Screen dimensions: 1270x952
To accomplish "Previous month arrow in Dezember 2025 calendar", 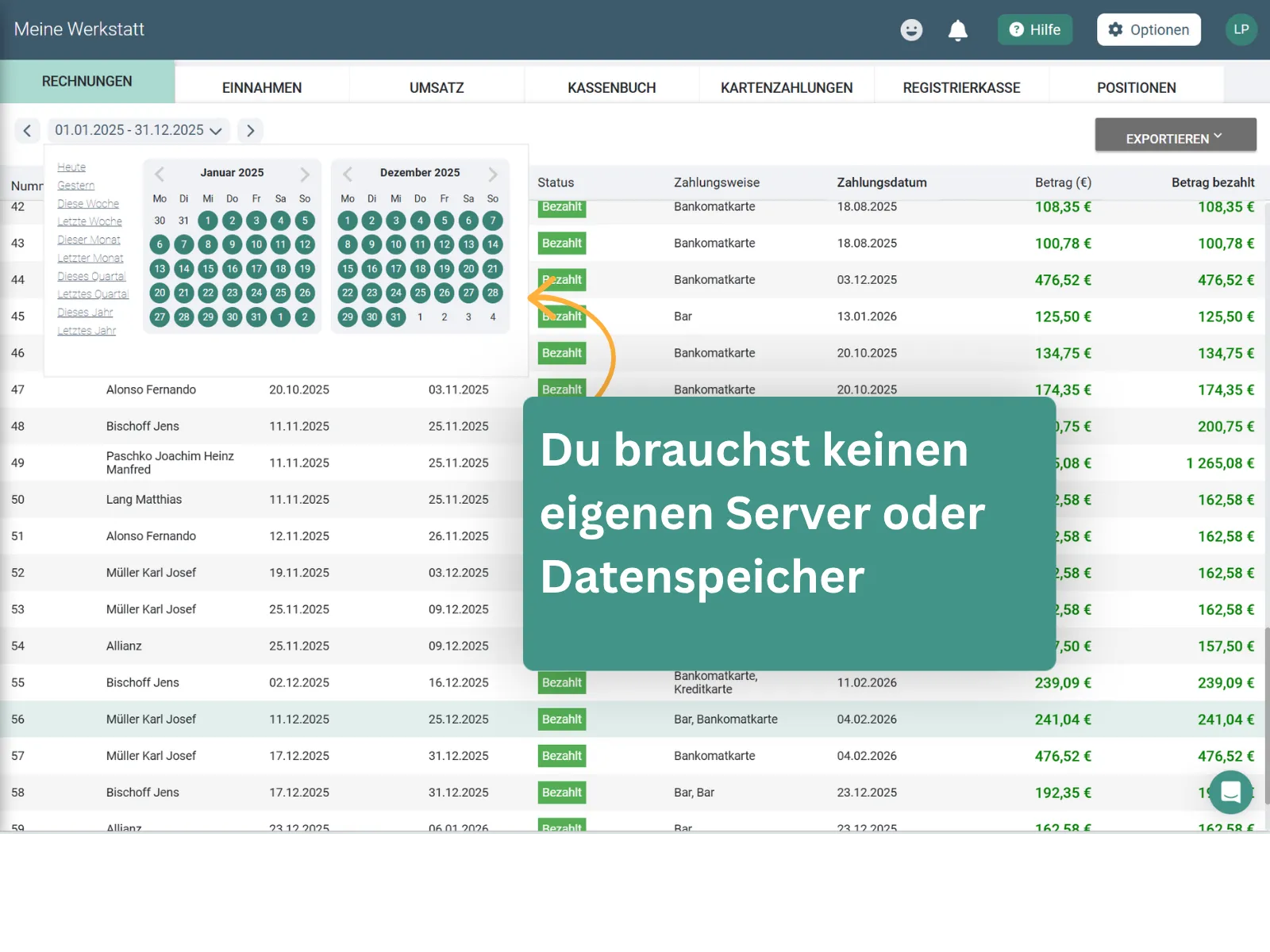I will pos(348,174).
